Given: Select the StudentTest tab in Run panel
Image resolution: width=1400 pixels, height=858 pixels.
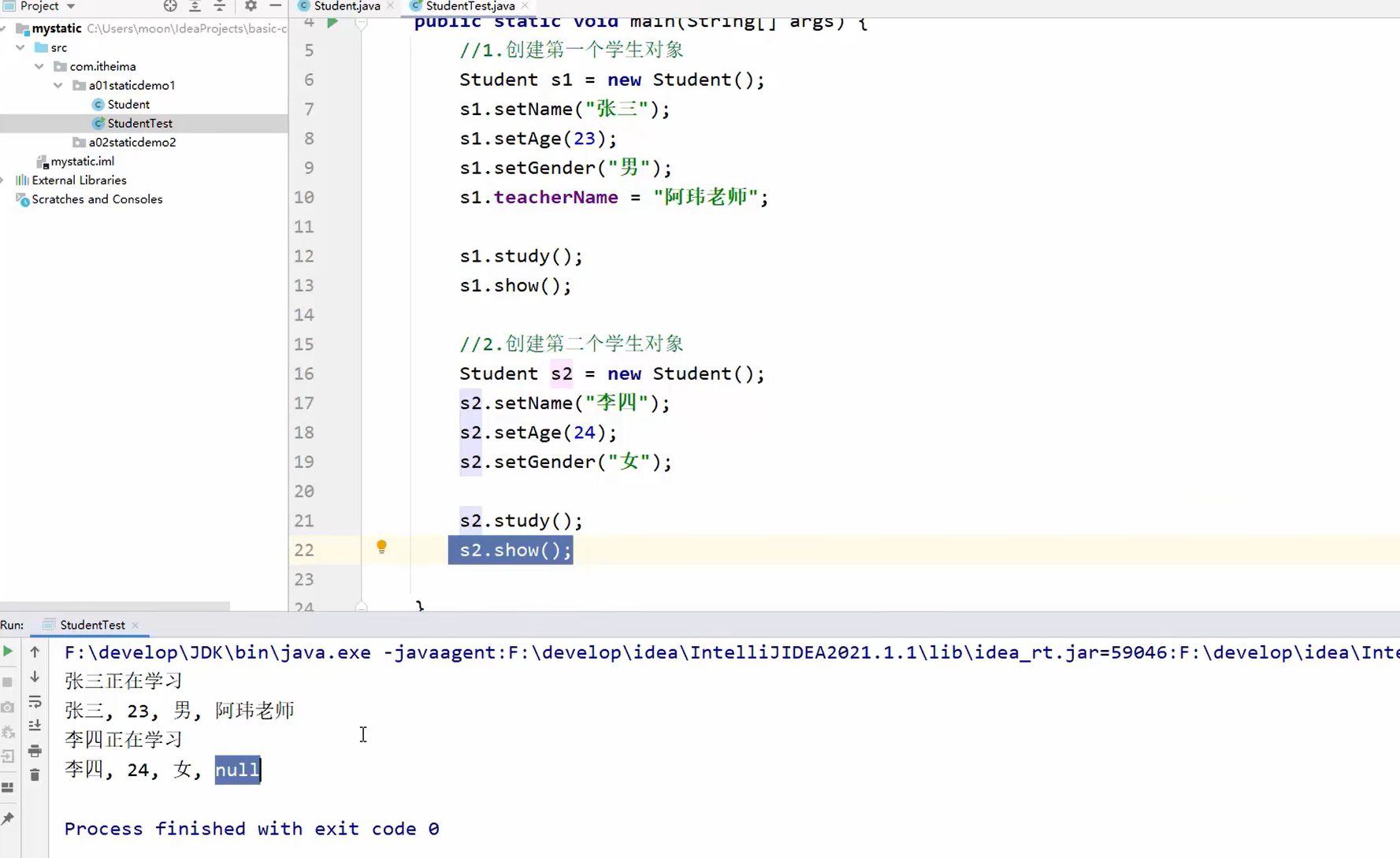Looking at the screenshot, I should point(91,625).
